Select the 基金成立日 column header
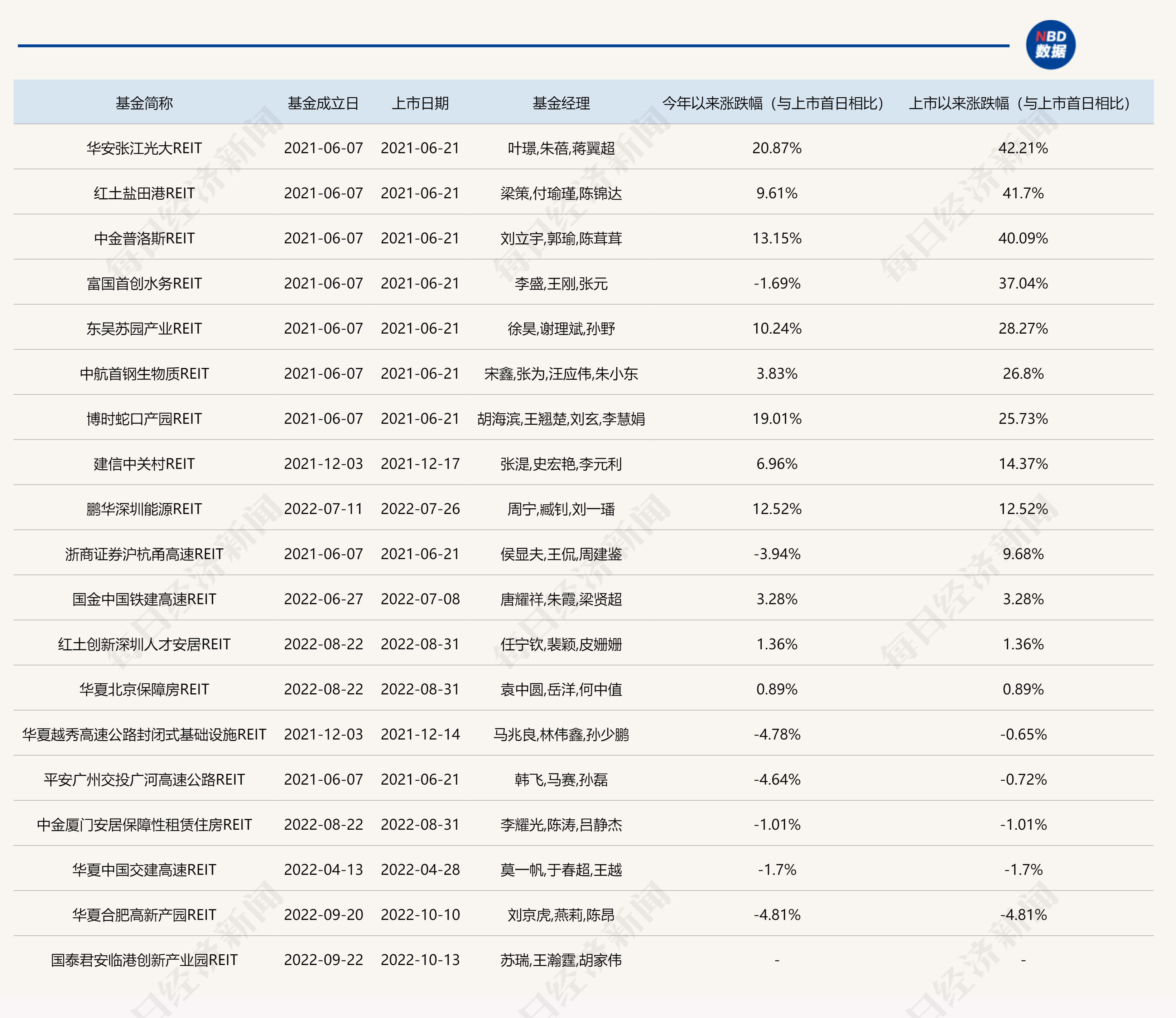This screenshot has width=1176, height=1018. (x=323, y=103)
